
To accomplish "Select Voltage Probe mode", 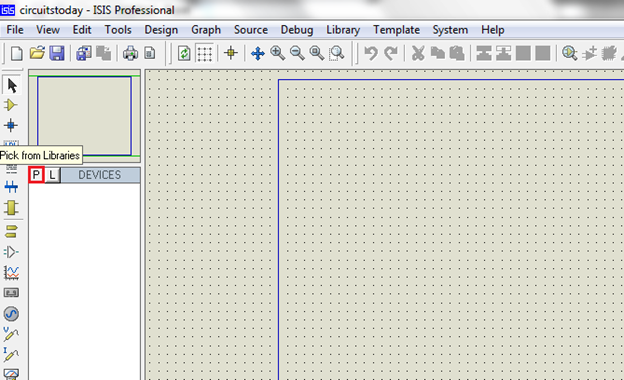I will (x=11, y=334).
